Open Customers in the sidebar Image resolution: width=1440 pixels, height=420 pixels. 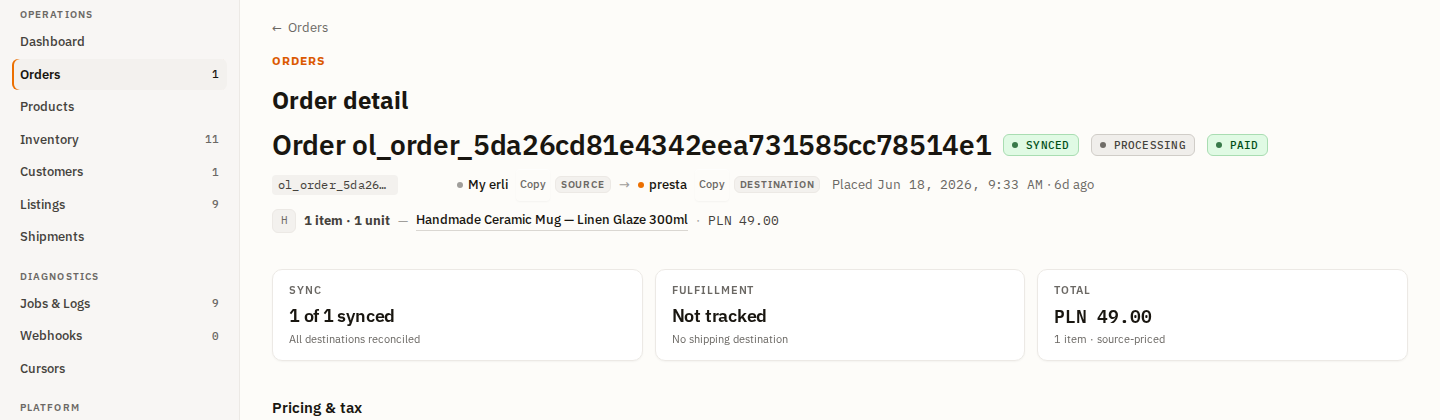[119, 172]
